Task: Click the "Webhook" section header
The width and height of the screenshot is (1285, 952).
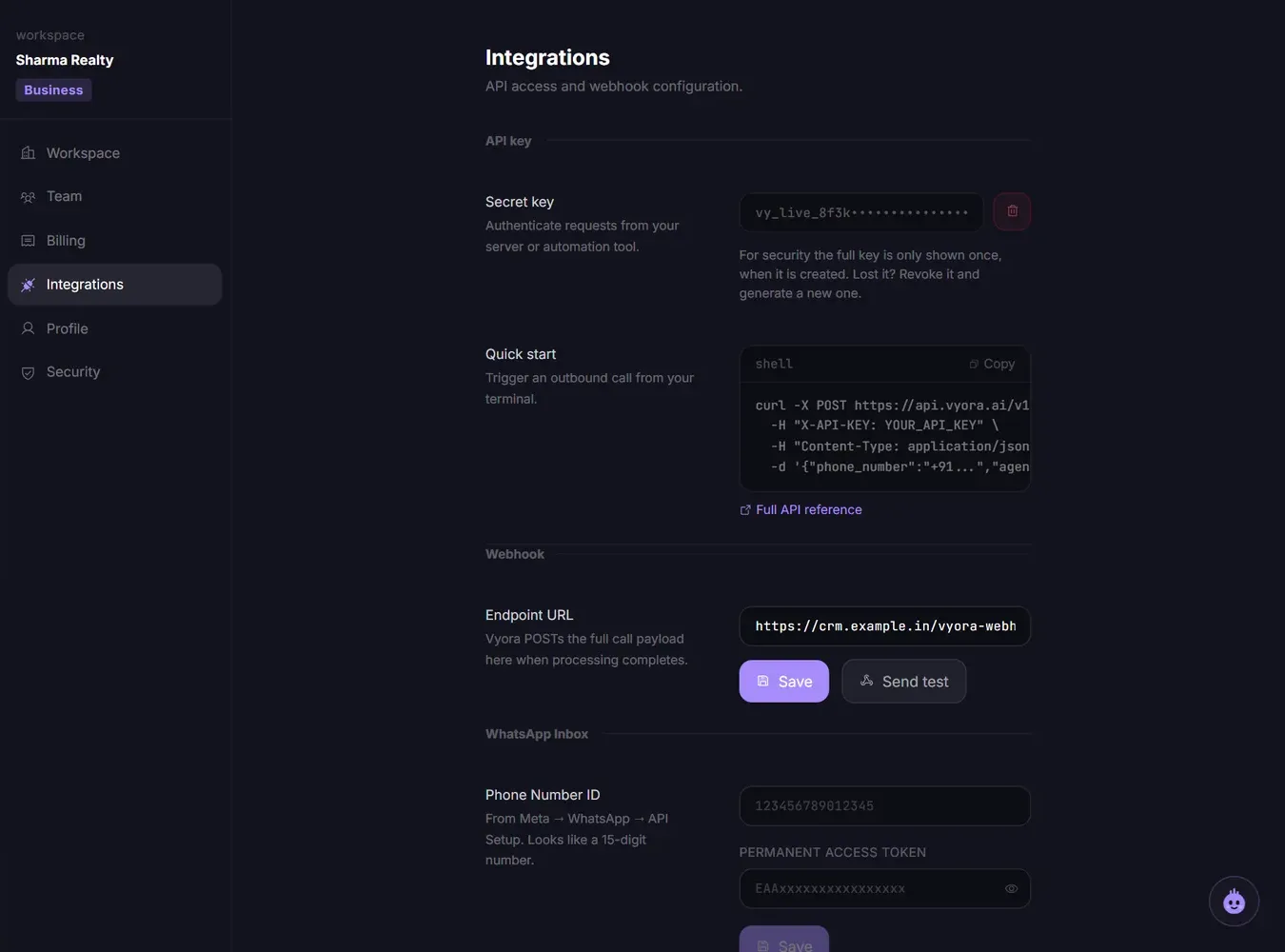Action: [x=515, y=554]
